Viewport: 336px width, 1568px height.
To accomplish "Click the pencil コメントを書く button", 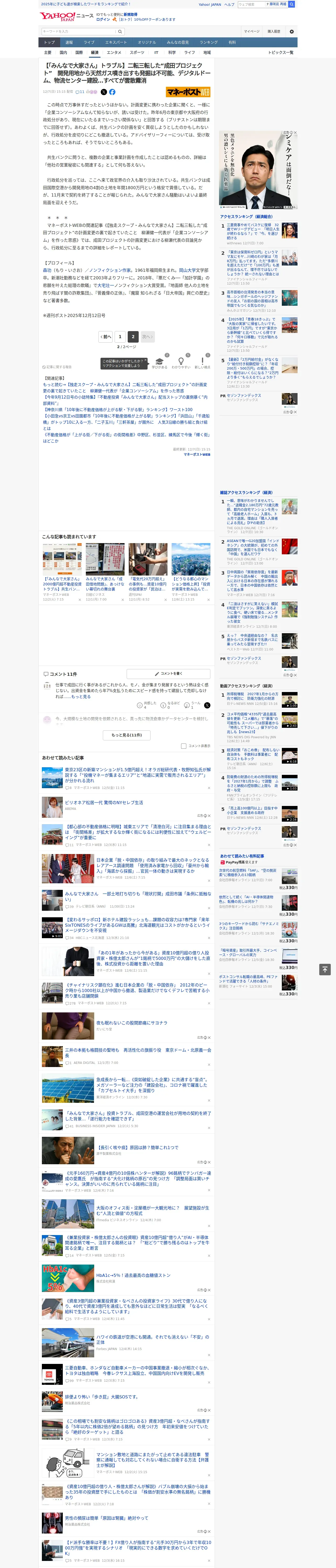I will (x=168, y=674).
